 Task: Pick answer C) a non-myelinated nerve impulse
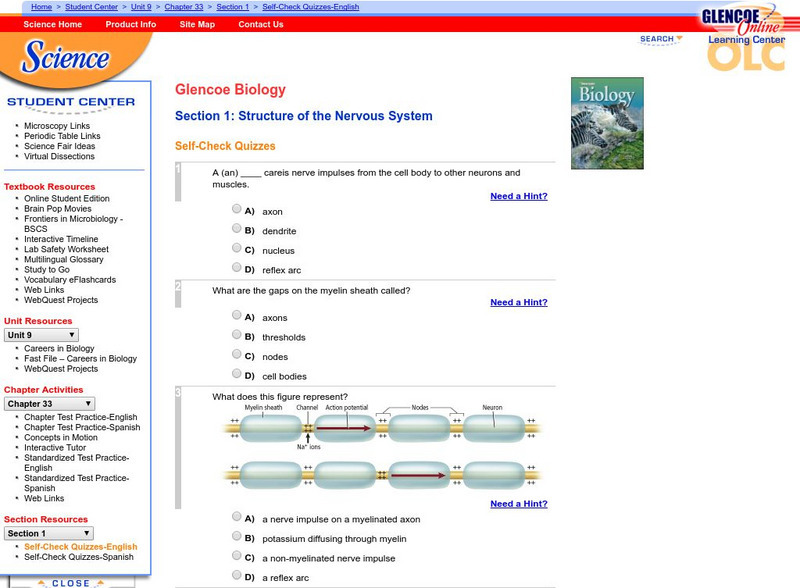237,555
